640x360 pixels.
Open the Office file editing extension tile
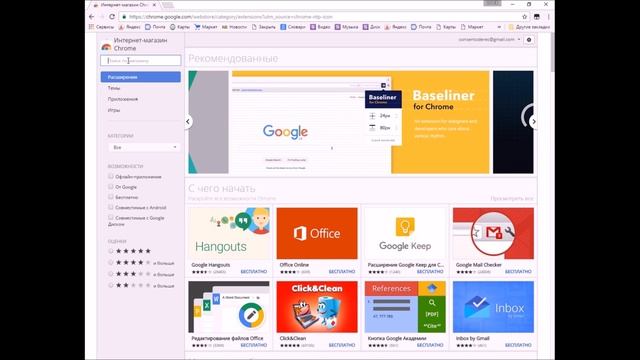coord(229,314)
